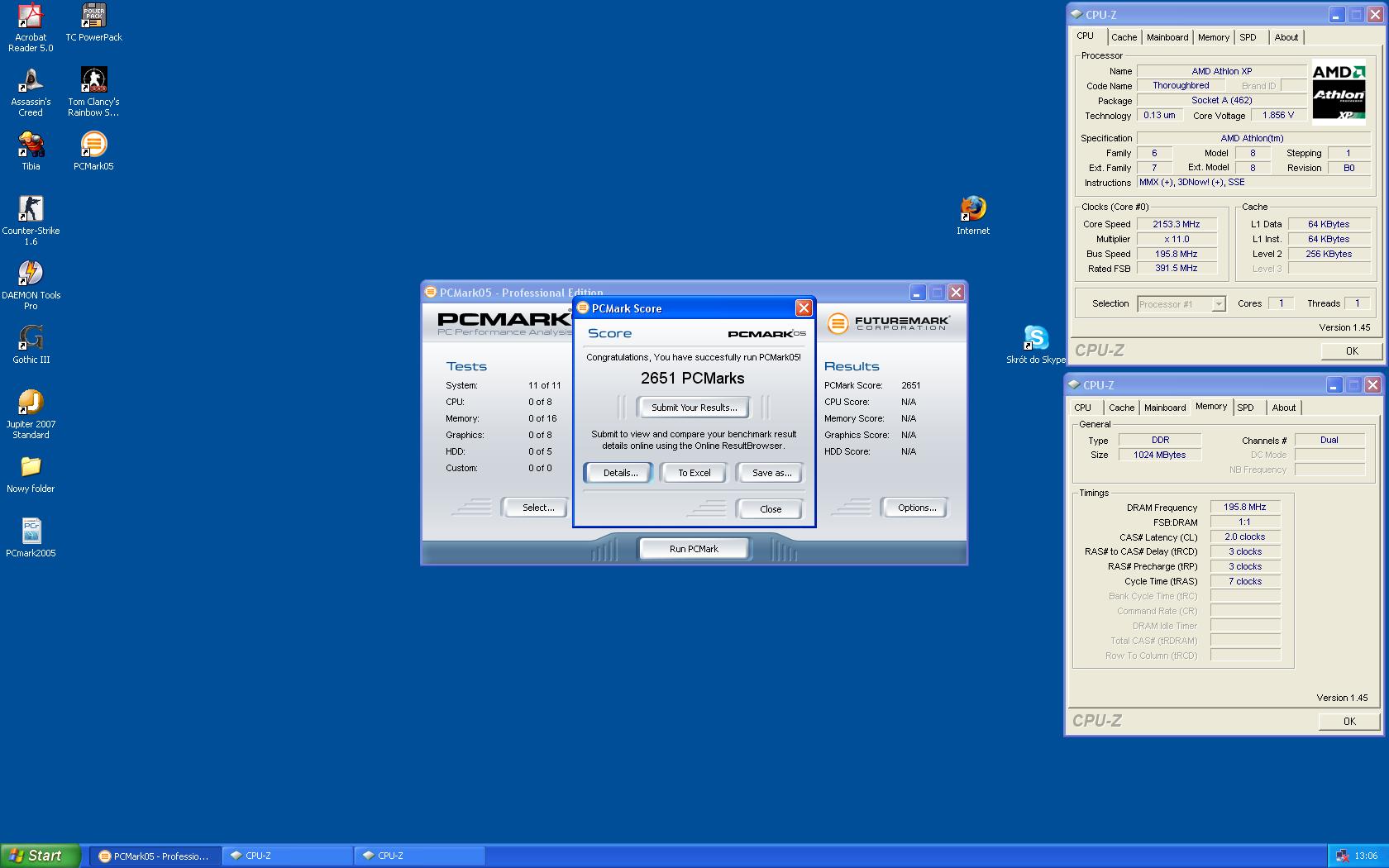The image size is (1389, 868).
Task: Launch Firefox Internet desktop icon
Action: tap(973, 216)
